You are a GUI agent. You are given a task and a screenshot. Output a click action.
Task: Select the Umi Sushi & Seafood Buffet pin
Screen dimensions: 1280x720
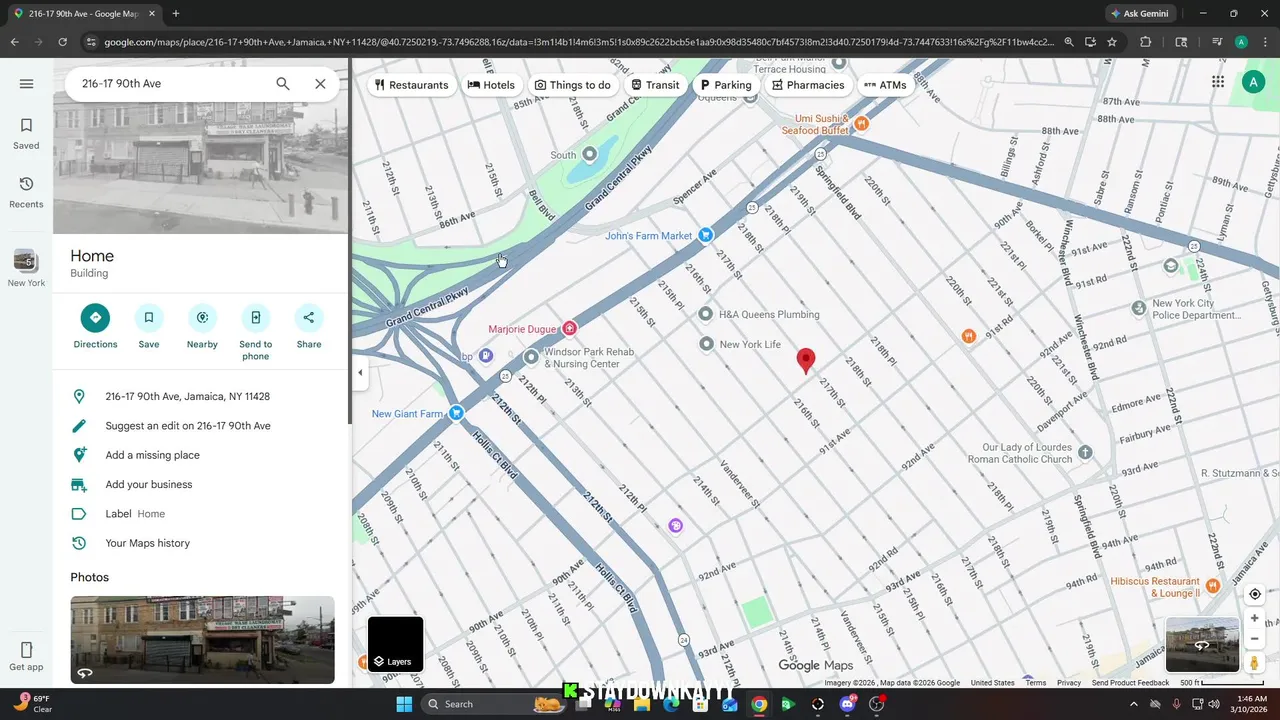pos(861,124)
